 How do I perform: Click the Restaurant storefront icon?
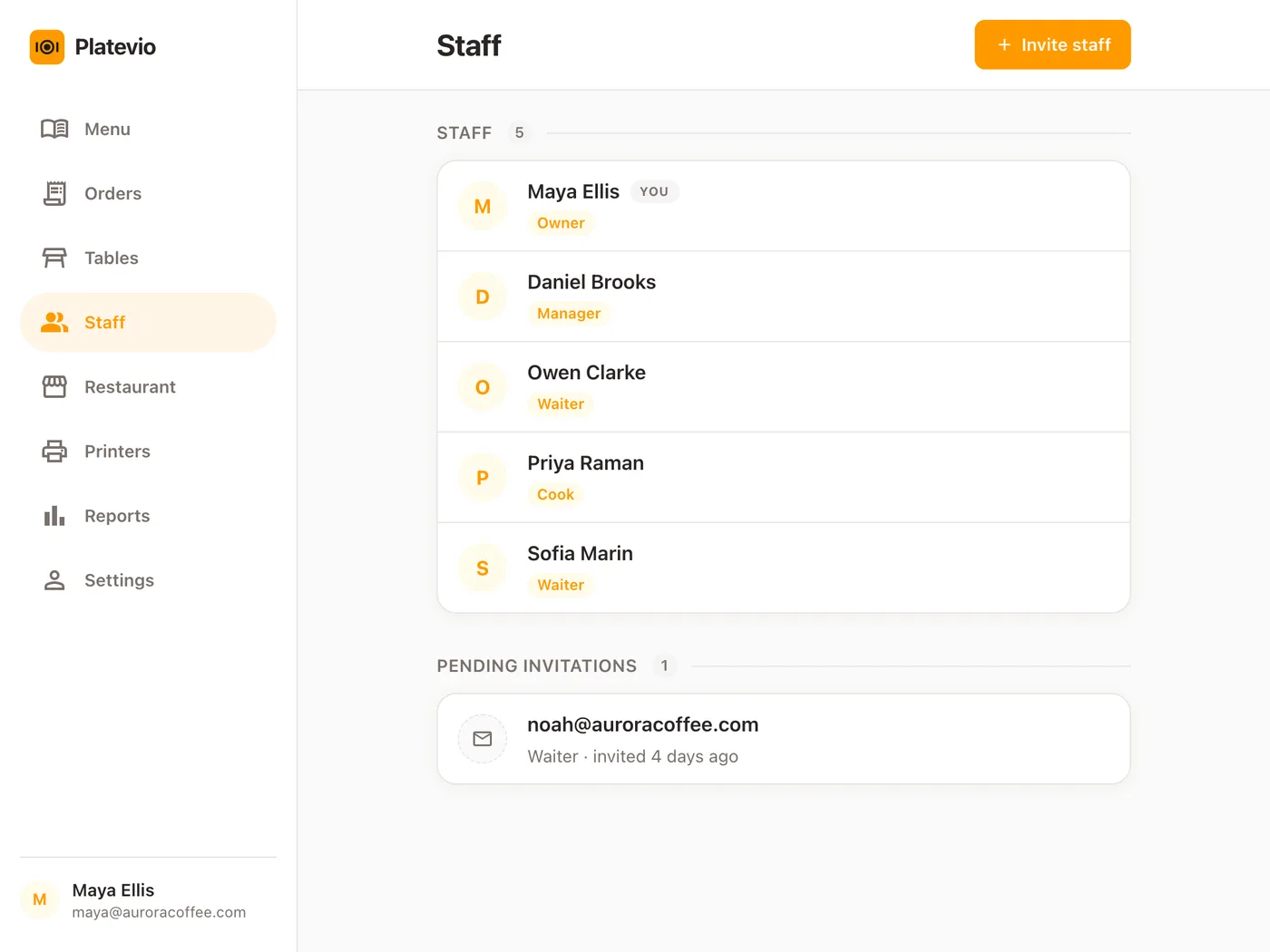pyautogui.click(x=54, y=386)
